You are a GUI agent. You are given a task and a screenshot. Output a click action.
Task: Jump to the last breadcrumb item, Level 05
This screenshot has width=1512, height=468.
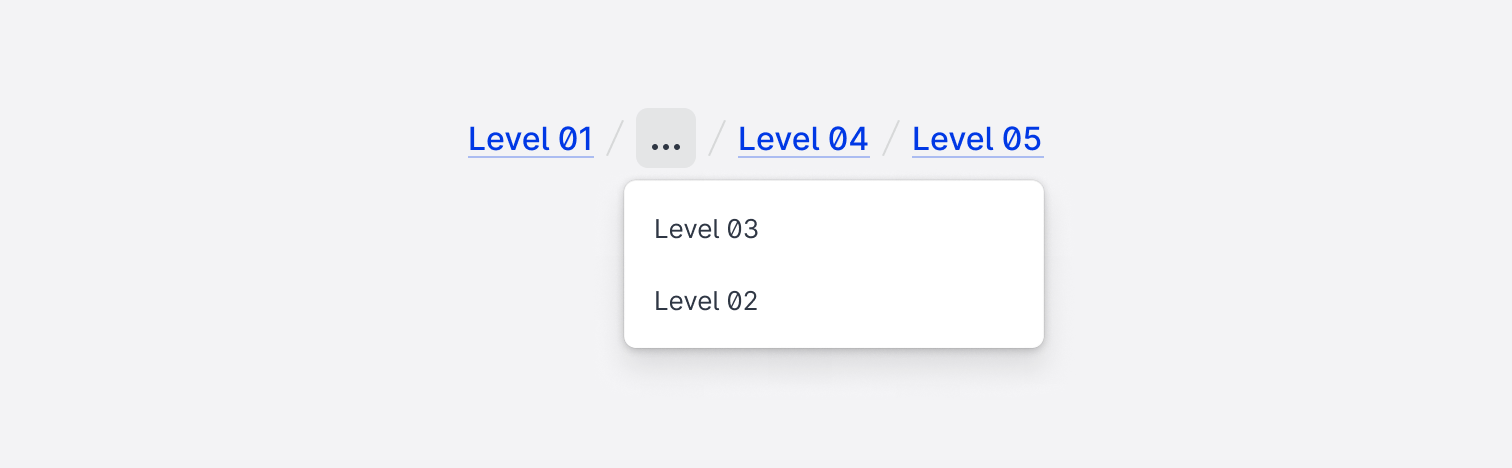pyautogui.click(x=977, y=139)
